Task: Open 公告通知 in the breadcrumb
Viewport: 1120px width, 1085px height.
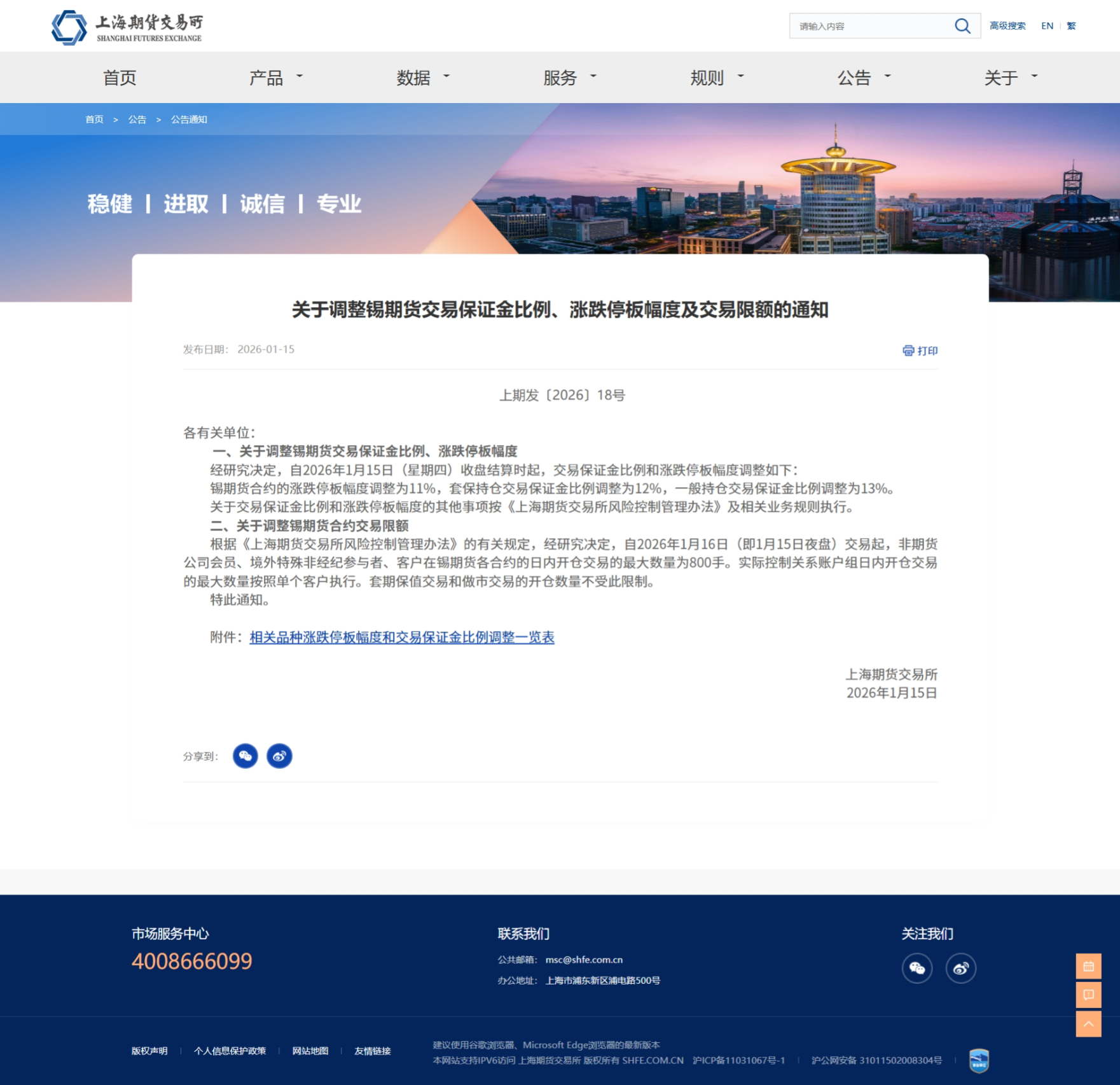Action: (189, 120)
